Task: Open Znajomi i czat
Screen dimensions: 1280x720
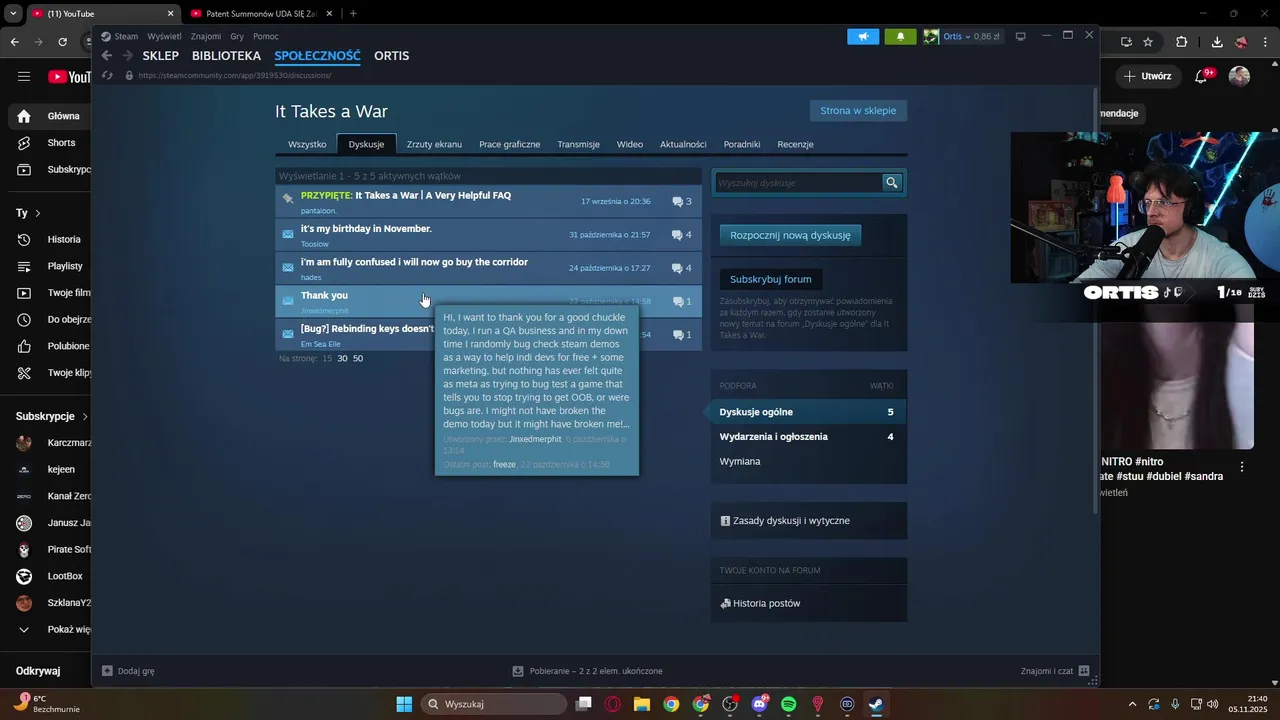Action: [x=1055, y=671]
